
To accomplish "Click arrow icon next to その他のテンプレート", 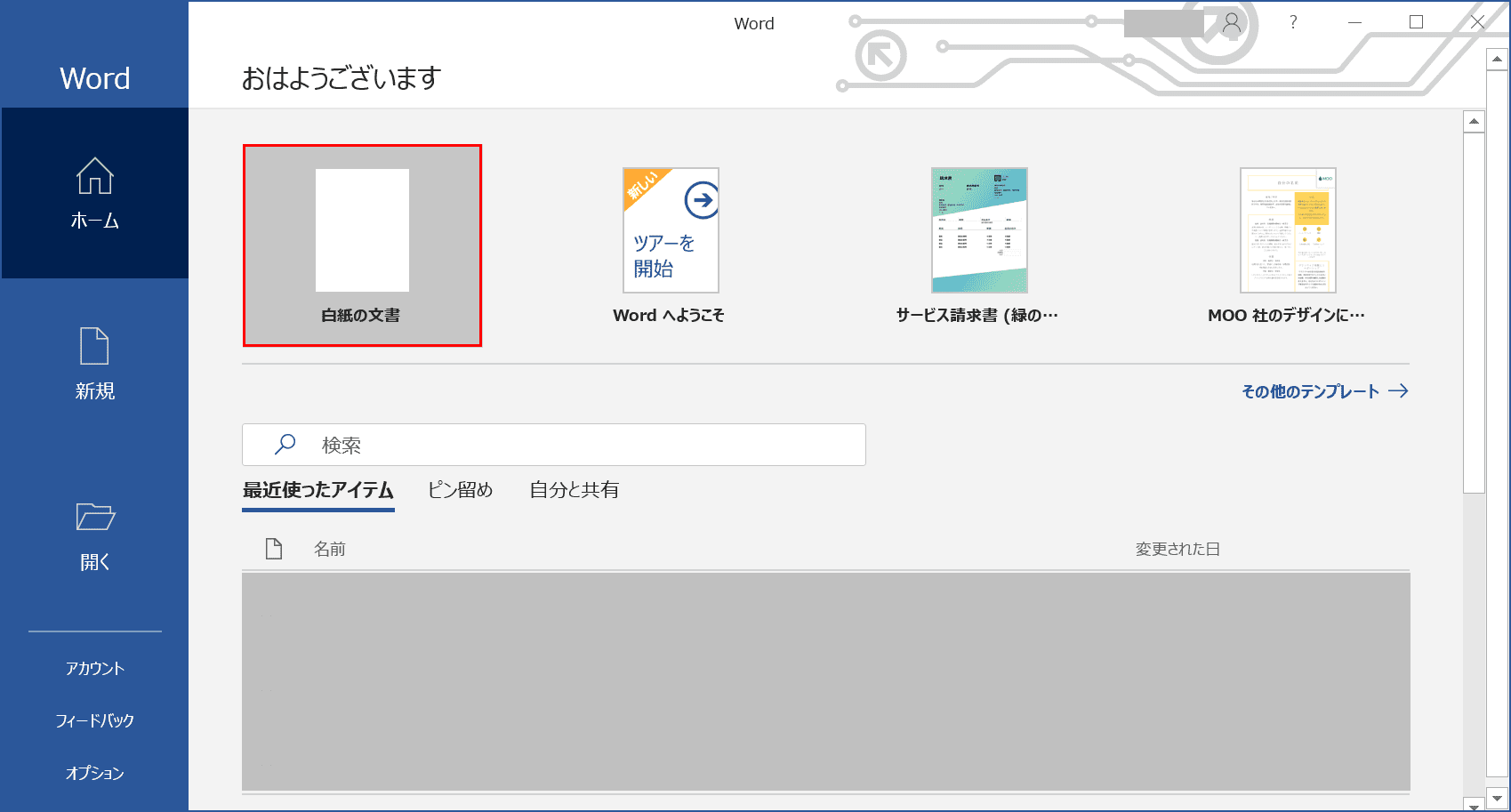I will coord(1398,391).
